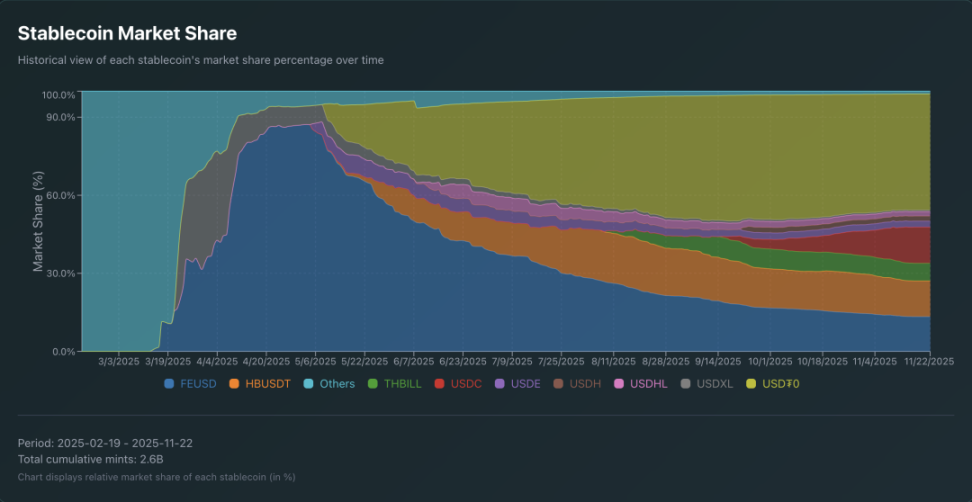Viewport: 972px width, 502px height.
Task: Click the blue FEUSD legend dot
Action: (169, 383)
